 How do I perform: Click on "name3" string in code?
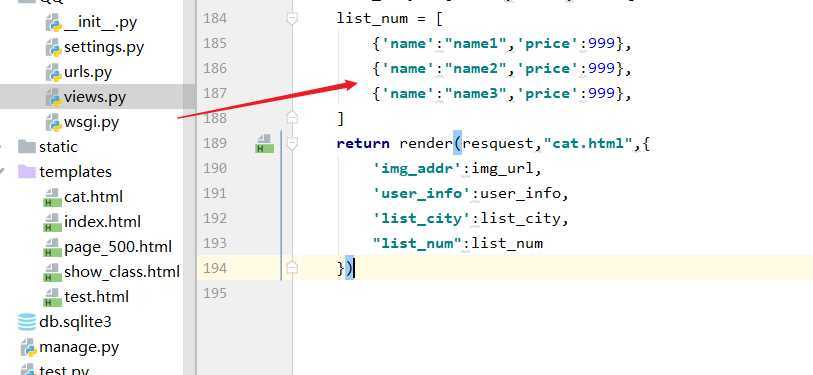[474, 94]
